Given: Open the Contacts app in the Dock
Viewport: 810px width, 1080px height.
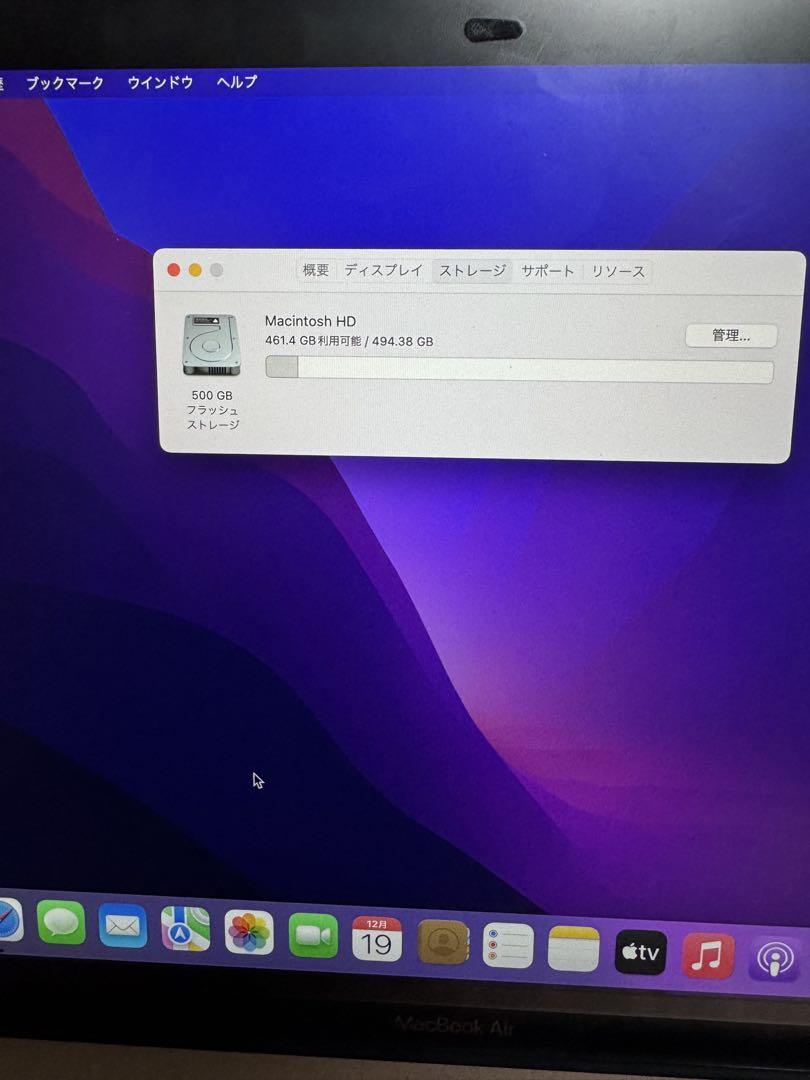Looking at the screenshot, I should pyautogui.click(x=443, y=942).
